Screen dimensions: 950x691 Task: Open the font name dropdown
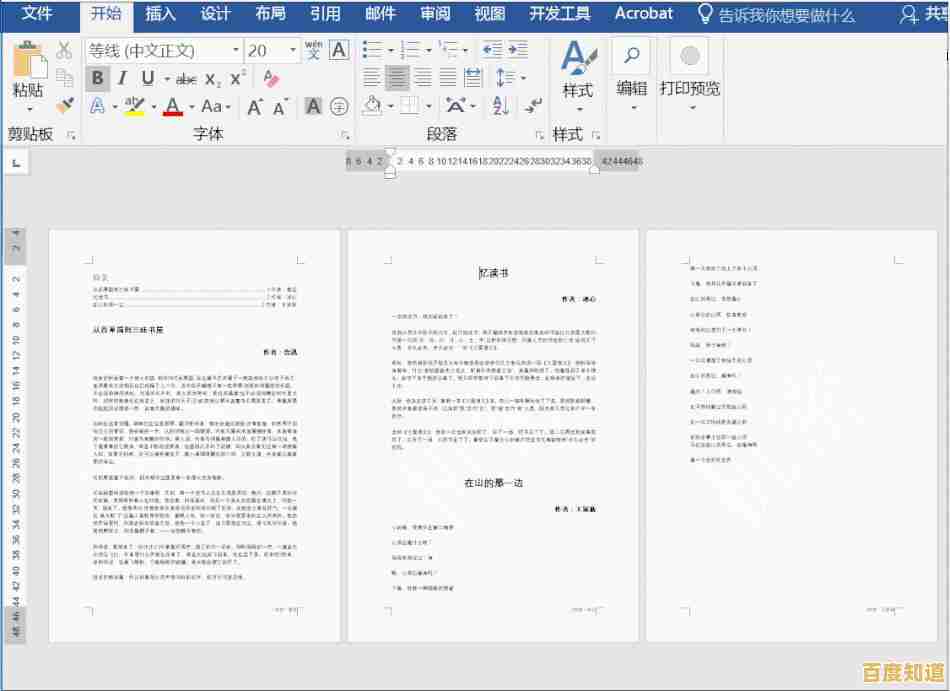pyautogui.click(x=235, y=49)
